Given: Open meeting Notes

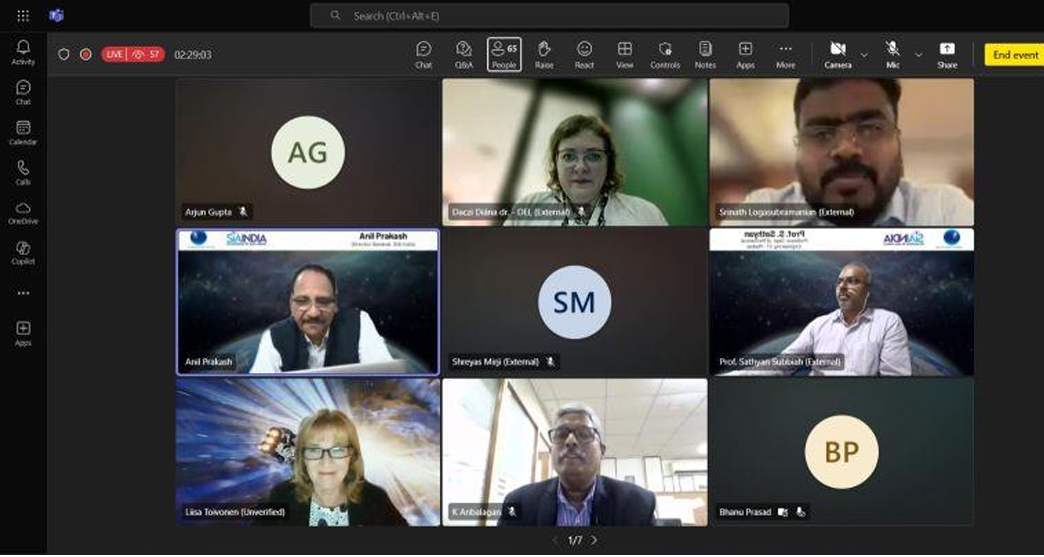Looking at the screenshot, I should pyautogui.click(x=705, y=54).
